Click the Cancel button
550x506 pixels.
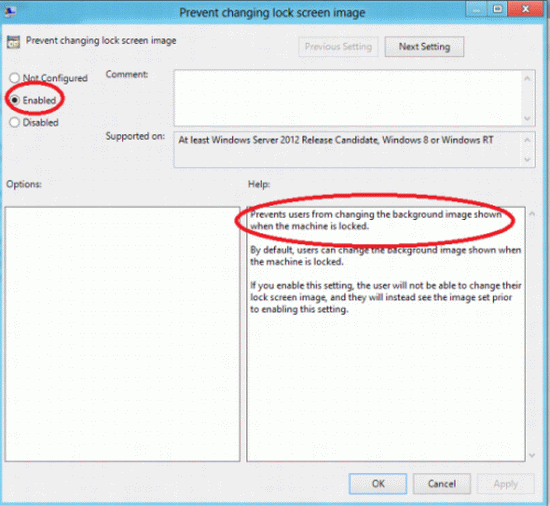[442, 484]
